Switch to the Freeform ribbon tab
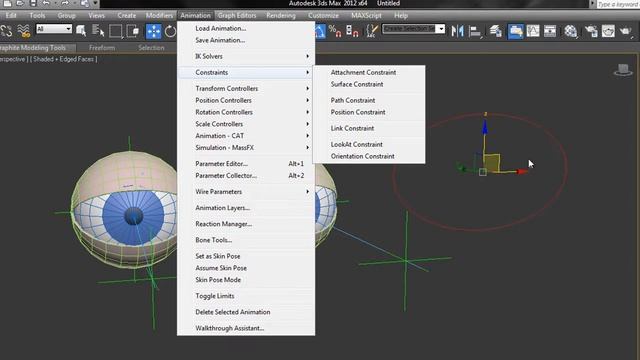The image size is (640, 360). point(102,48)
